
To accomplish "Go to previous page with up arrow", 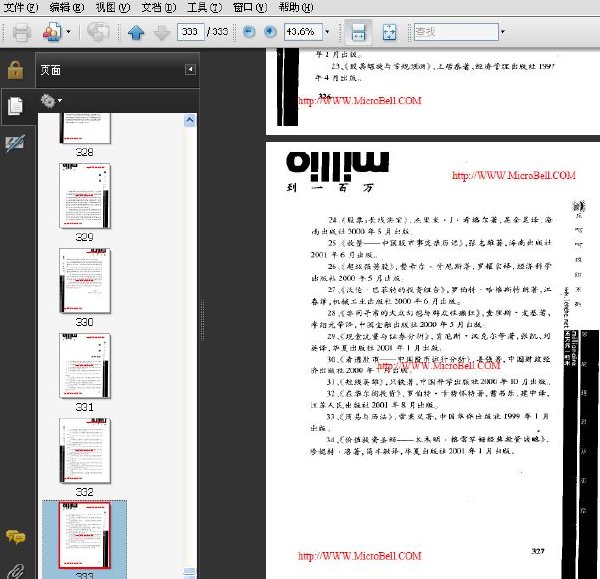I will point(136,33).
